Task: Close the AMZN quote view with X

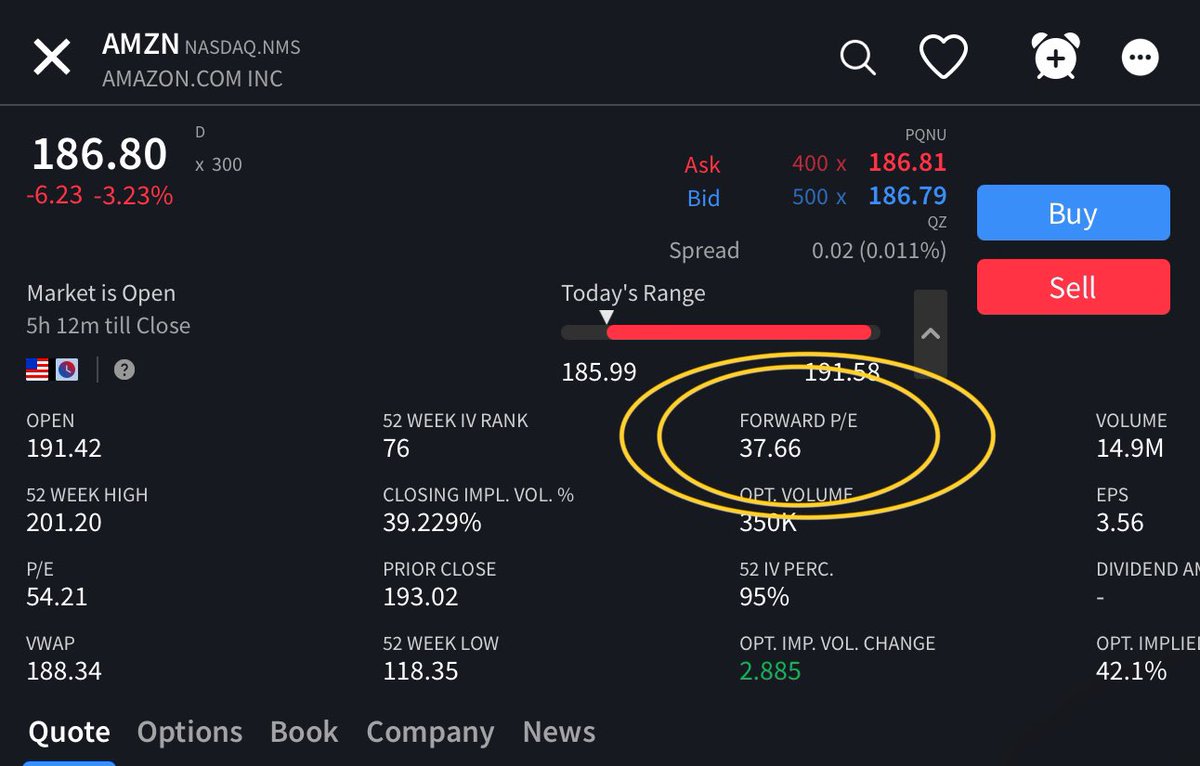Action: 52,57
